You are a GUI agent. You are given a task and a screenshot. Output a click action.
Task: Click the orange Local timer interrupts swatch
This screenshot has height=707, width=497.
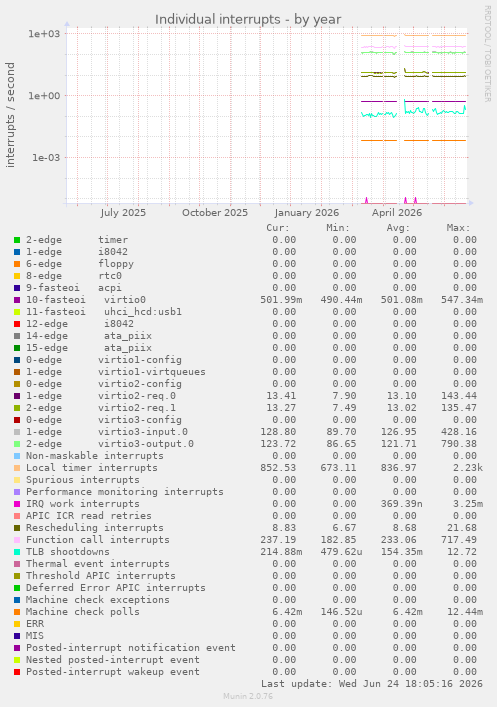coord(17,468)
